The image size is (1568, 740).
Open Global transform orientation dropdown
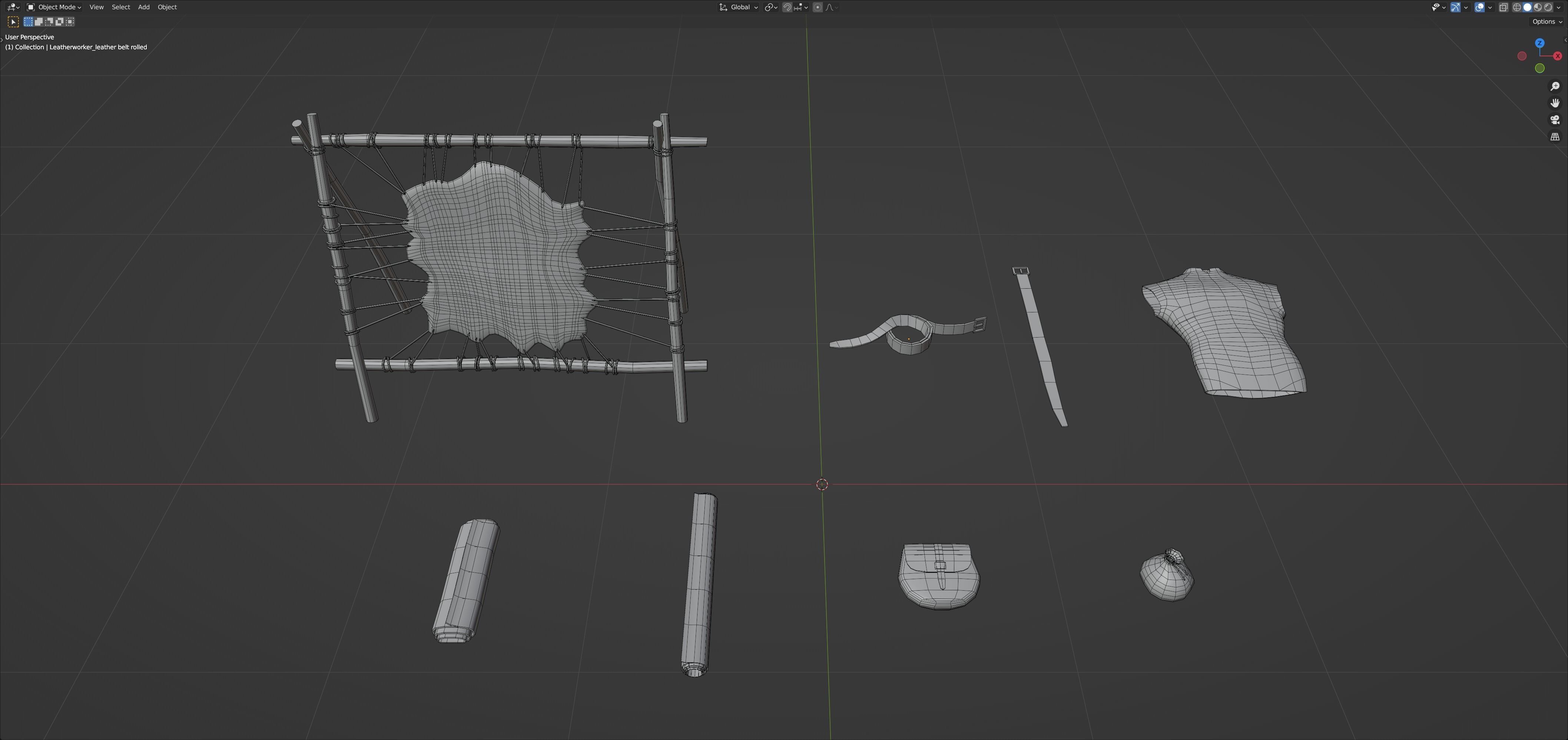[x=740, y=7]
